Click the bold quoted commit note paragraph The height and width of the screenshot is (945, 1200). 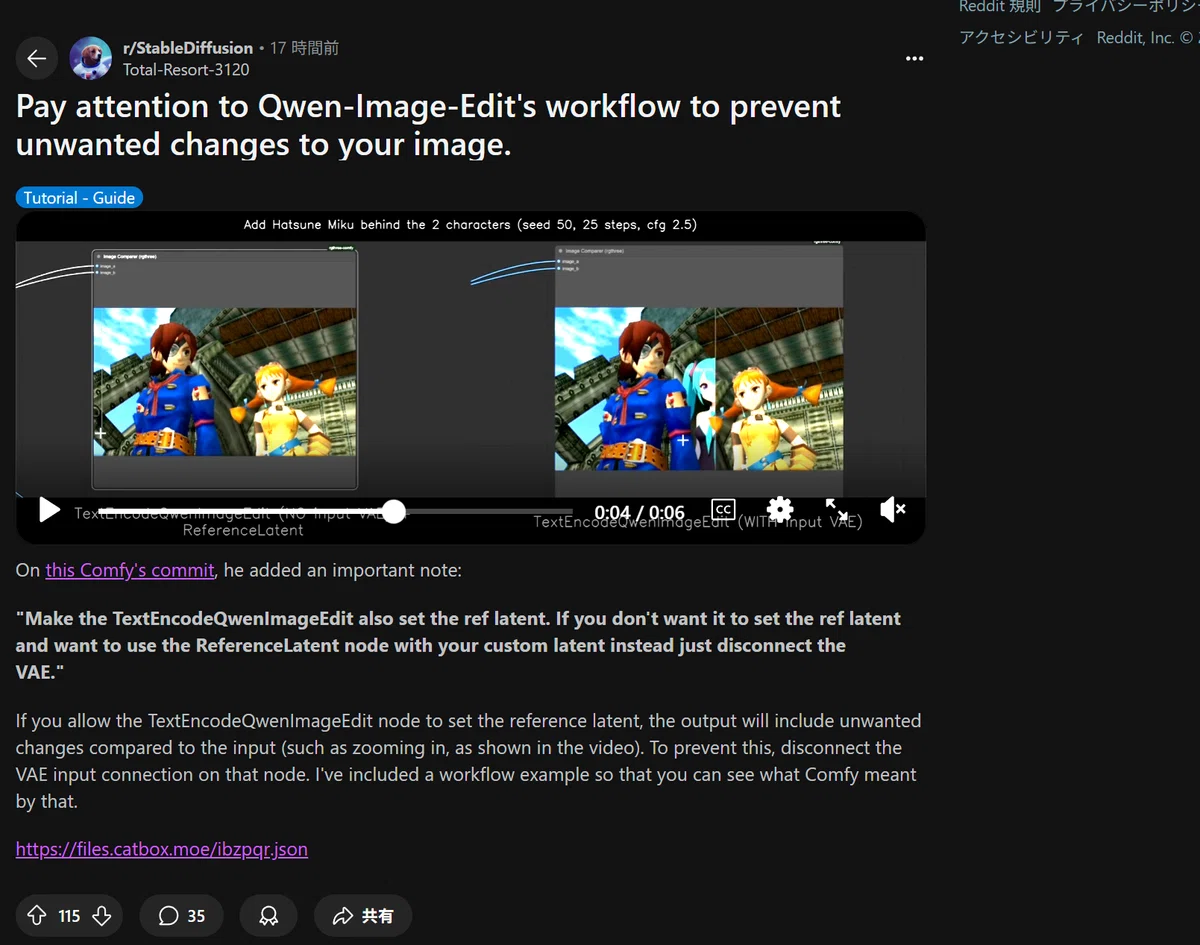pos(458,645)
